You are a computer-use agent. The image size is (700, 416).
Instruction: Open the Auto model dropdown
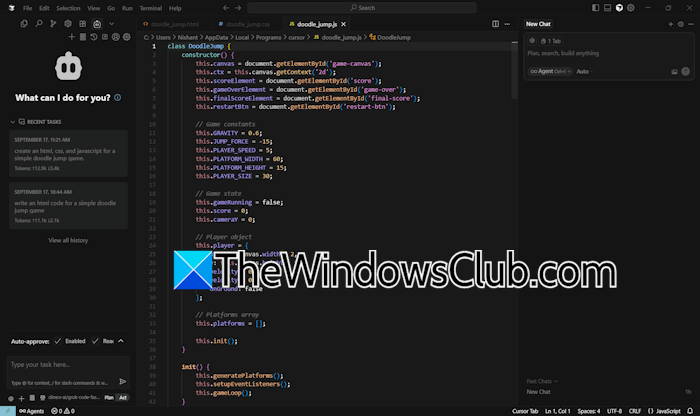click(584, 71)
